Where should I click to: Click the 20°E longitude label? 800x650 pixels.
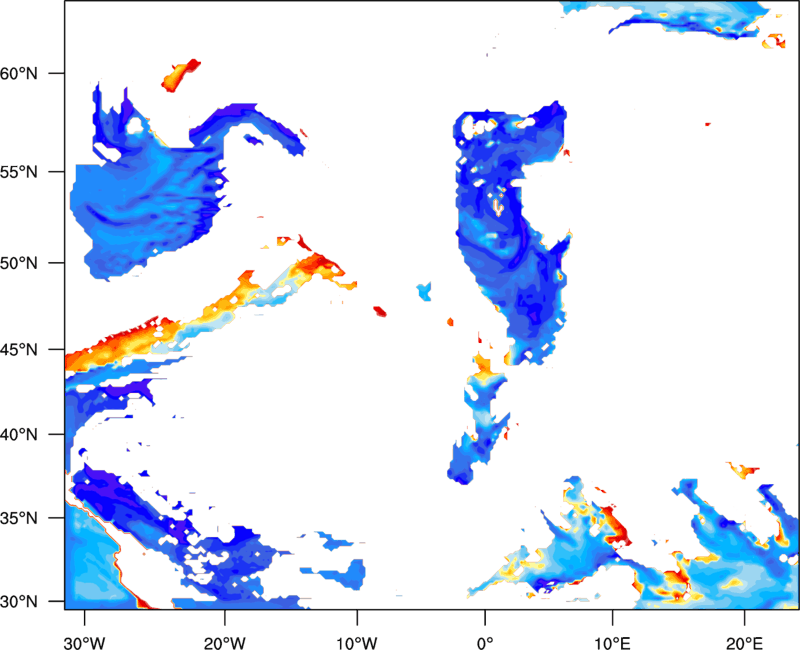[744, 643]
